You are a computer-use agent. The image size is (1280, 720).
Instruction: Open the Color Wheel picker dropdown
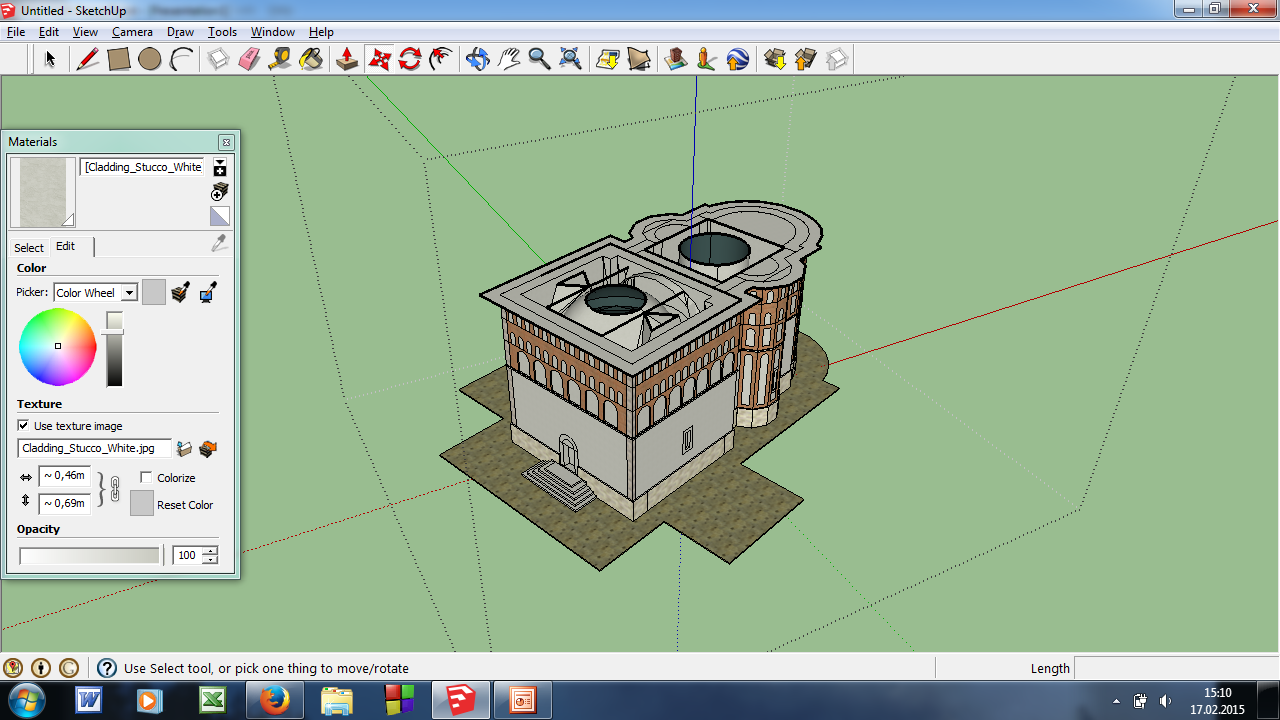129,293
